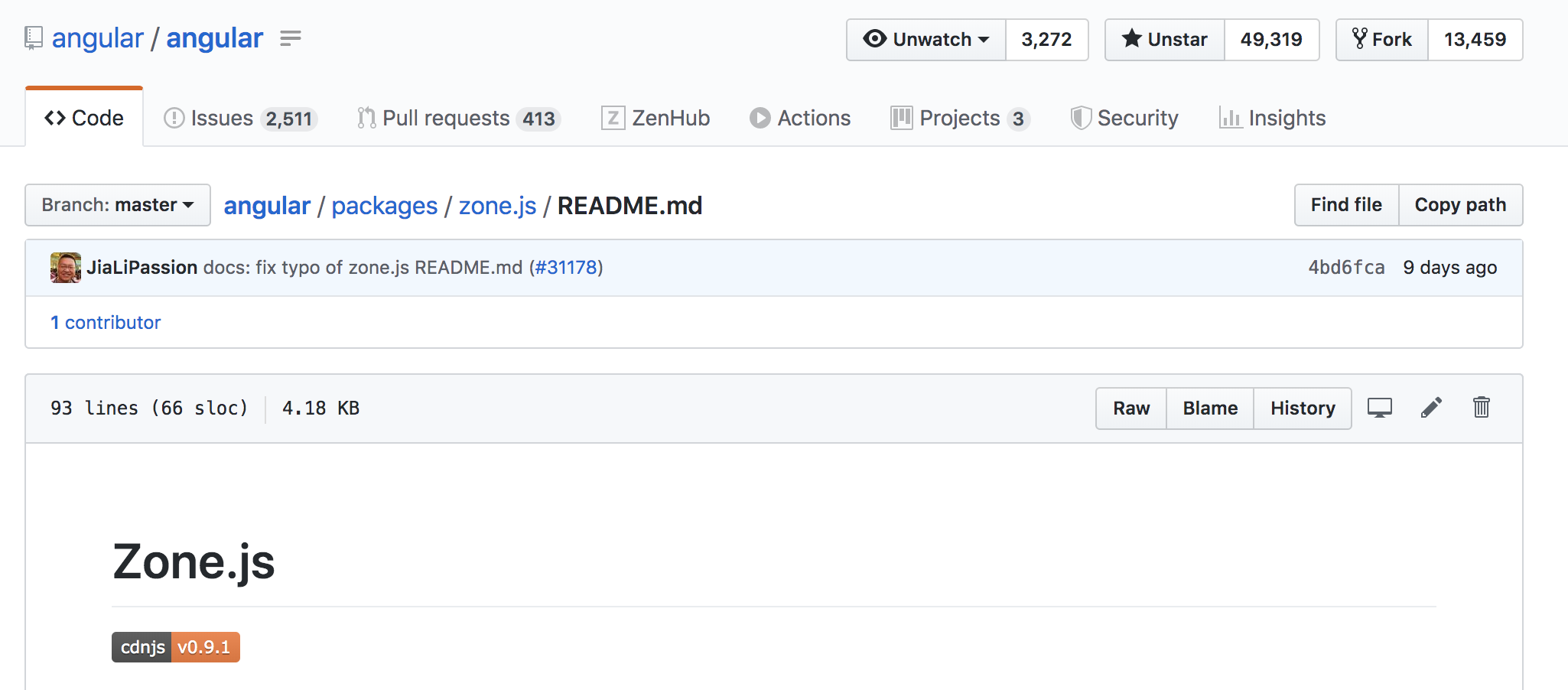
Task: Click the repository book icon
Action: [34, 38]
